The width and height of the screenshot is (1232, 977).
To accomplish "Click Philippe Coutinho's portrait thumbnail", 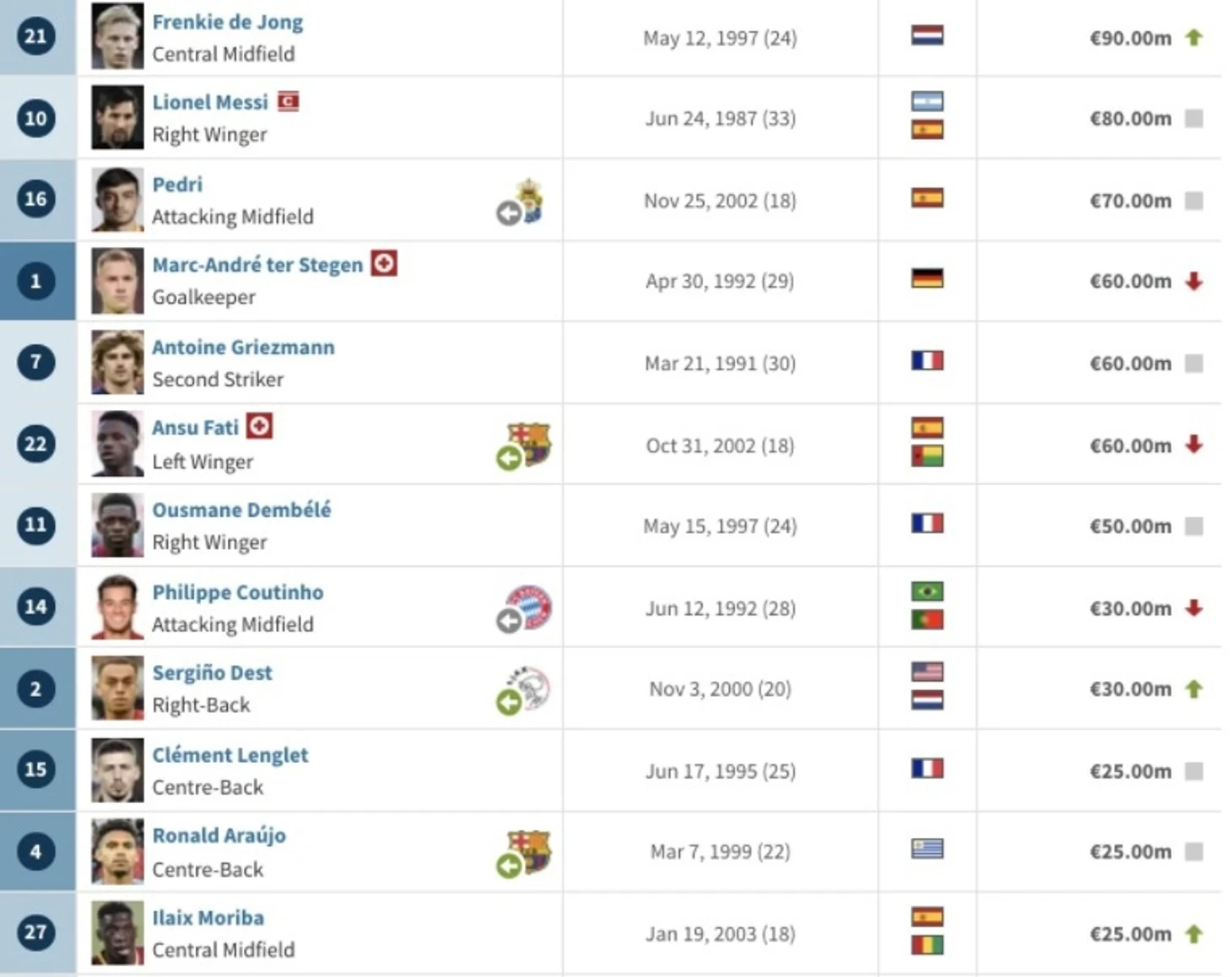I will click(x=117, y=607).
